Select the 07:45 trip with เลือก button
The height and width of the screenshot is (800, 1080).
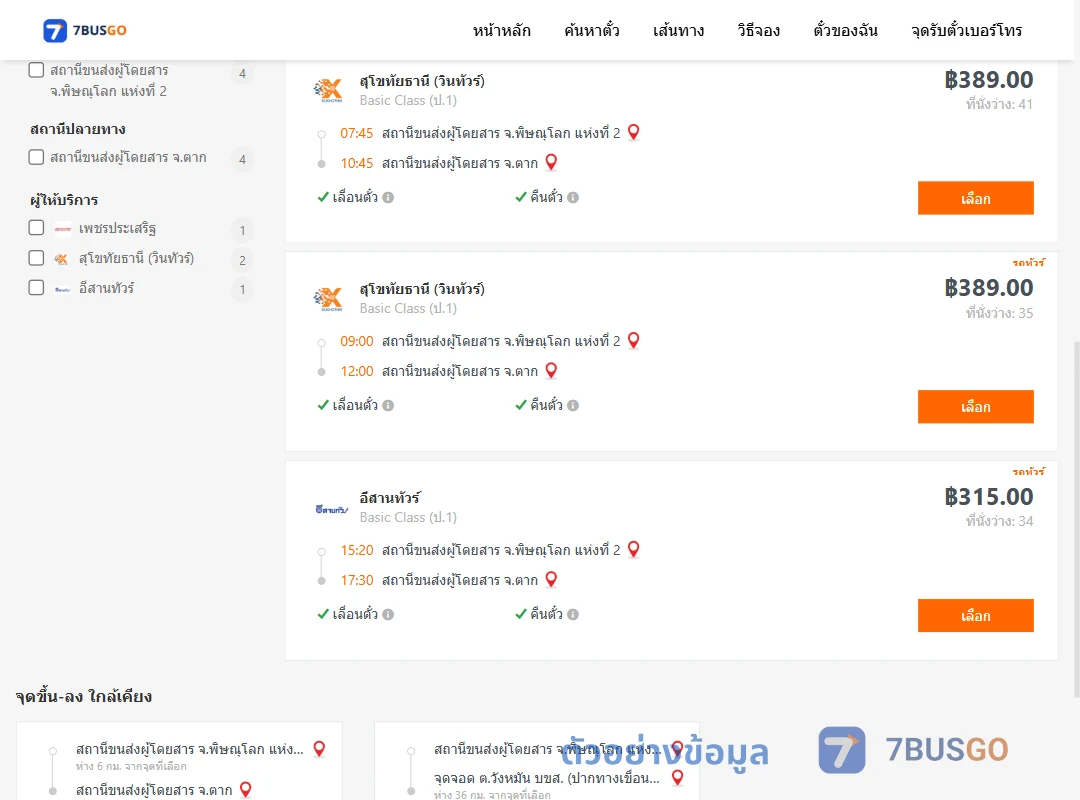pyautogui.click(x=975, y=198)
